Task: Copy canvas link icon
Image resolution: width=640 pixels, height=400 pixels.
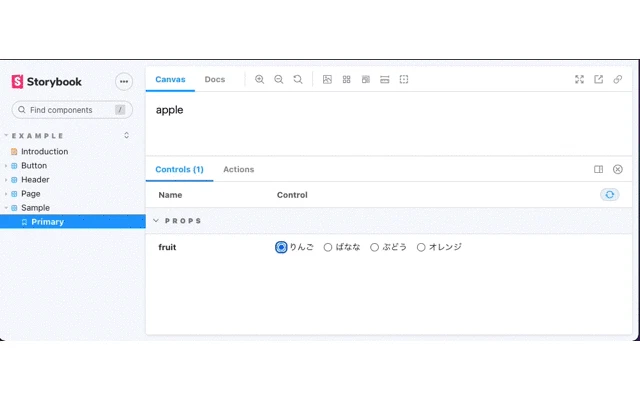Action: coord(618,80)
